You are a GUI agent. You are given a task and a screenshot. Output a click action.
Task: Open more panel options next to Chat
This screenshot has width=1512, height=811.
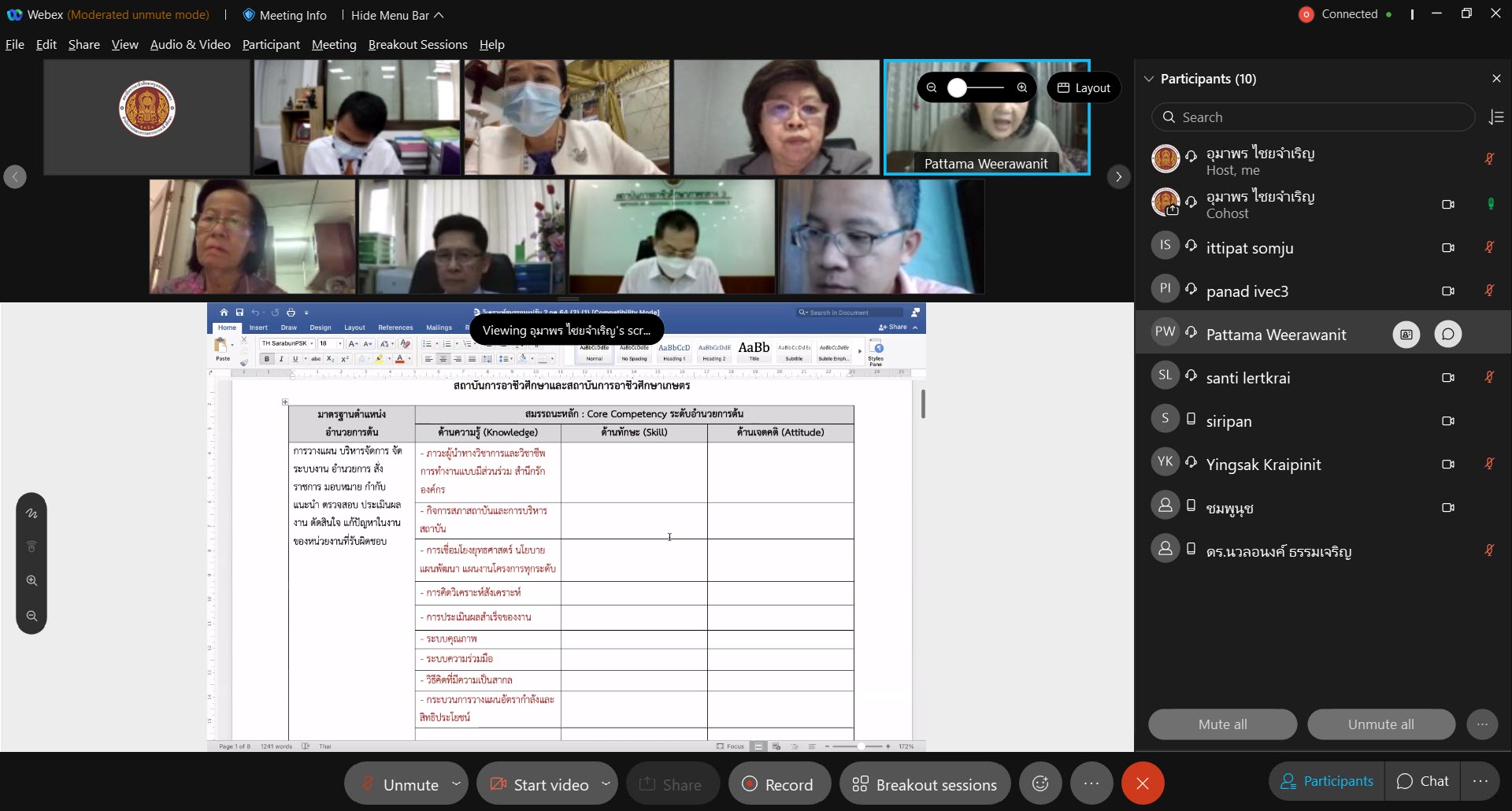point(1480,781)
